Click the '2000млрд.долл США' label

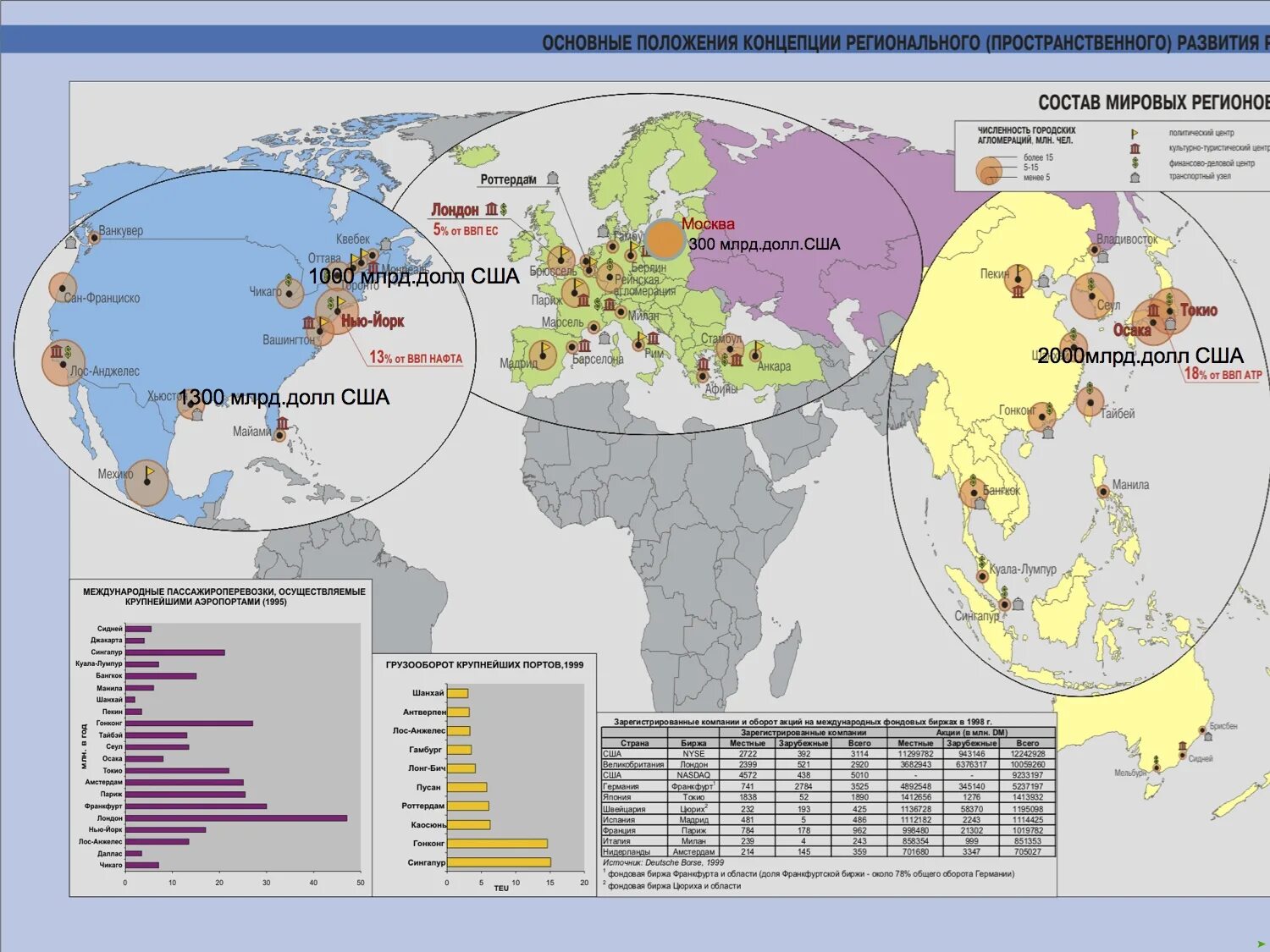point(1140,356)
